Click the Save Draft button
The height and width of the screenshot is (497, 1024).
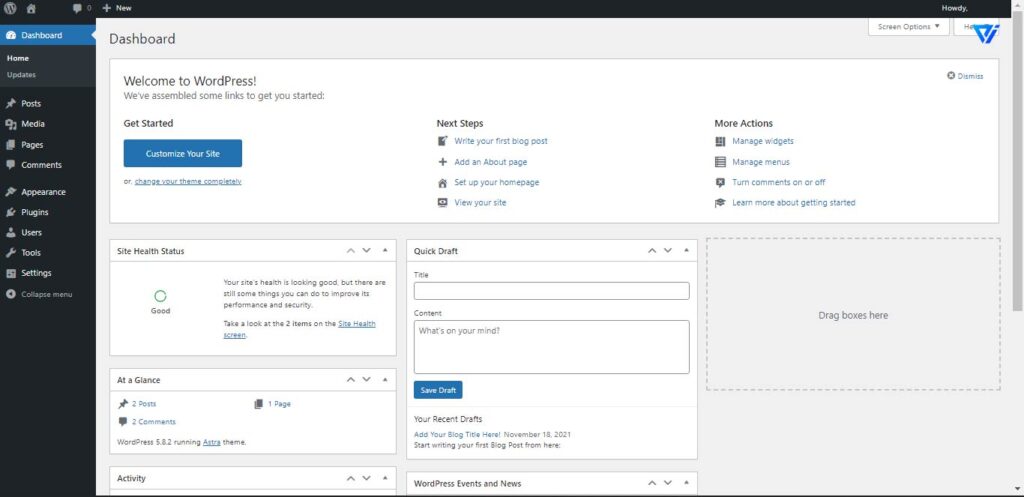pos(438,390)
